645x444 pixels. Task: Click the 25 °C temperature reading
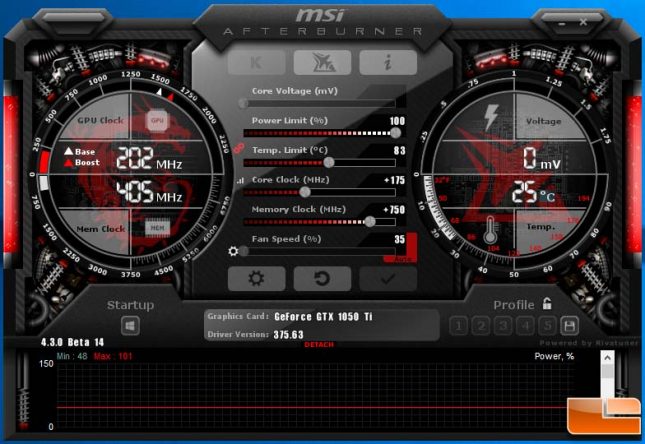coord(534,193)
